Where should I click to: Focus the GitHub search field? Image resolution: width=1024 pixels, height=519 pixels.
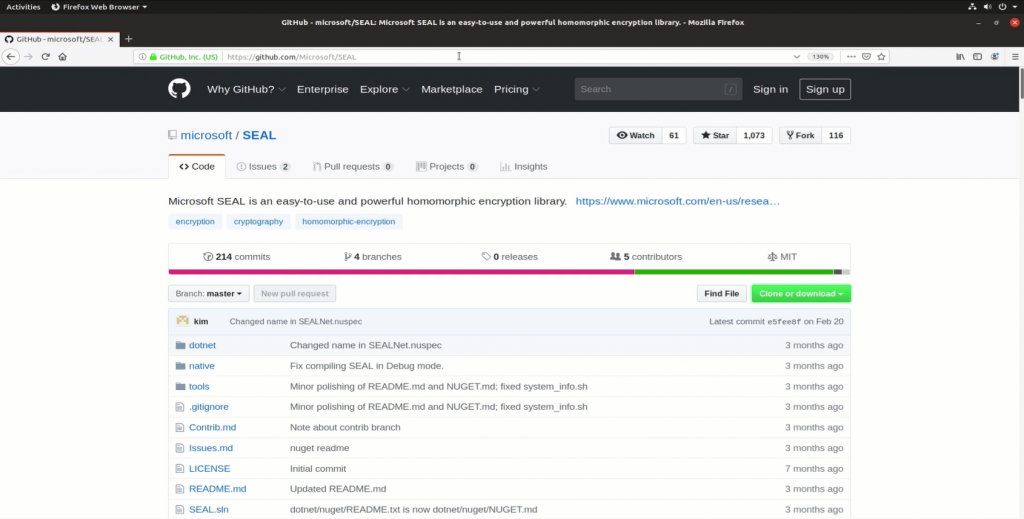click(658, 89)
